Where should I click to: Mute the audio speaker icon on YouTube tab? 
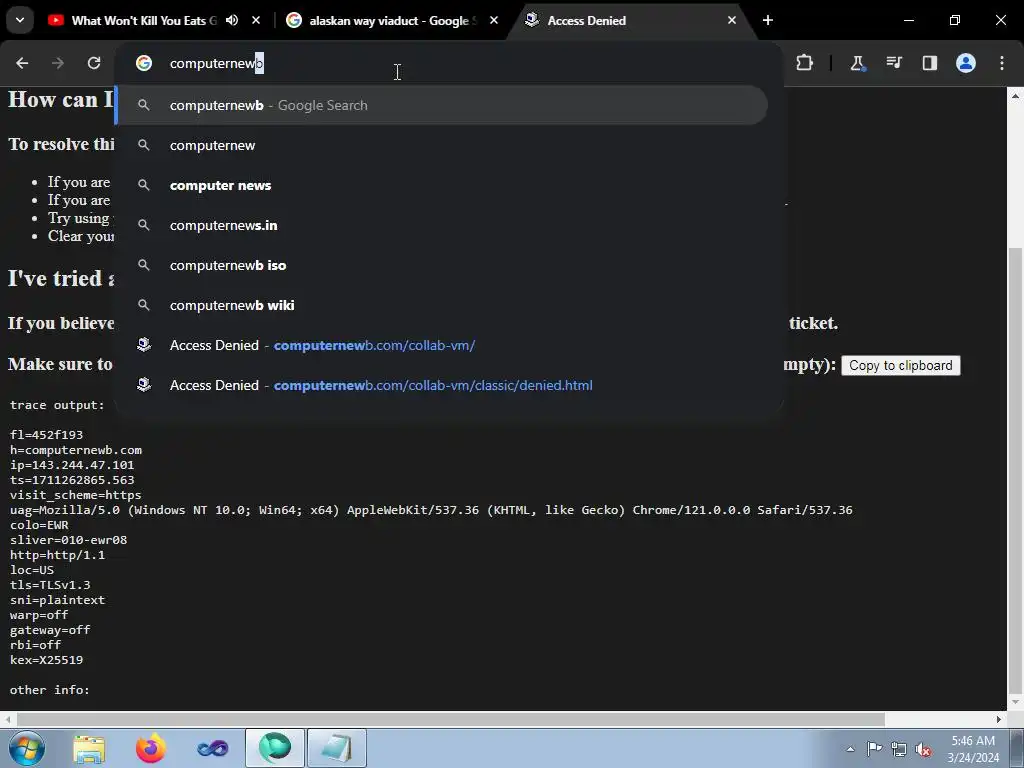(232, 20)
